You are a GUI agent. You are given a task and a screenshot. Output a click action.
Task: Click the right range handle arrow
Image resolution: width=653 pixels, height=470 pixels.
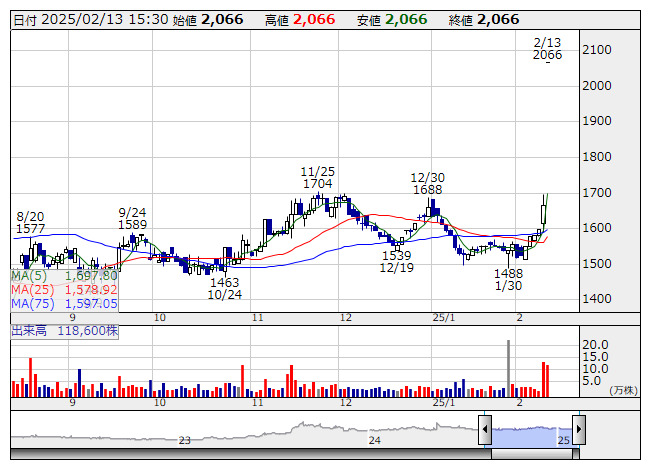click(x=579, y=429)
